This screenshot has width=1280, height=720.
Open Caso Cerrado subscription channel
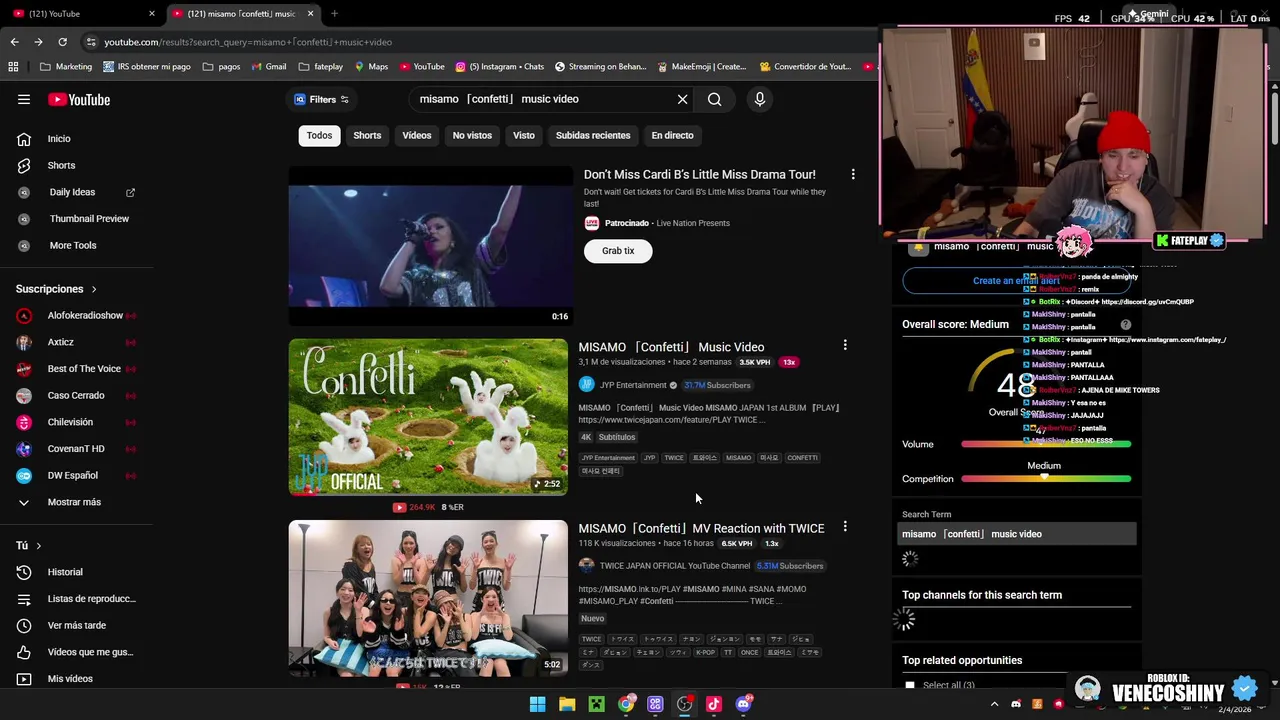click(x=76, y=396)
